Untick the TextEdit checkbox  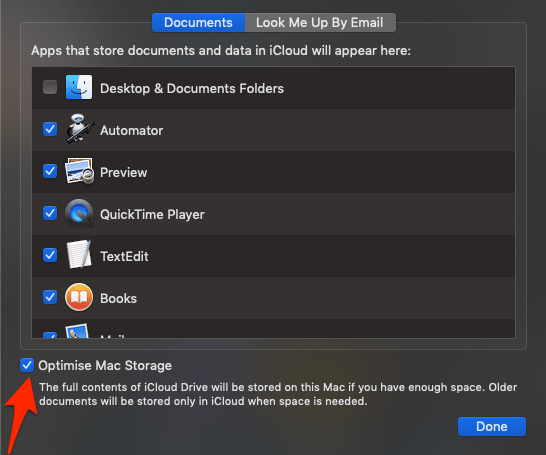point(50,255)
